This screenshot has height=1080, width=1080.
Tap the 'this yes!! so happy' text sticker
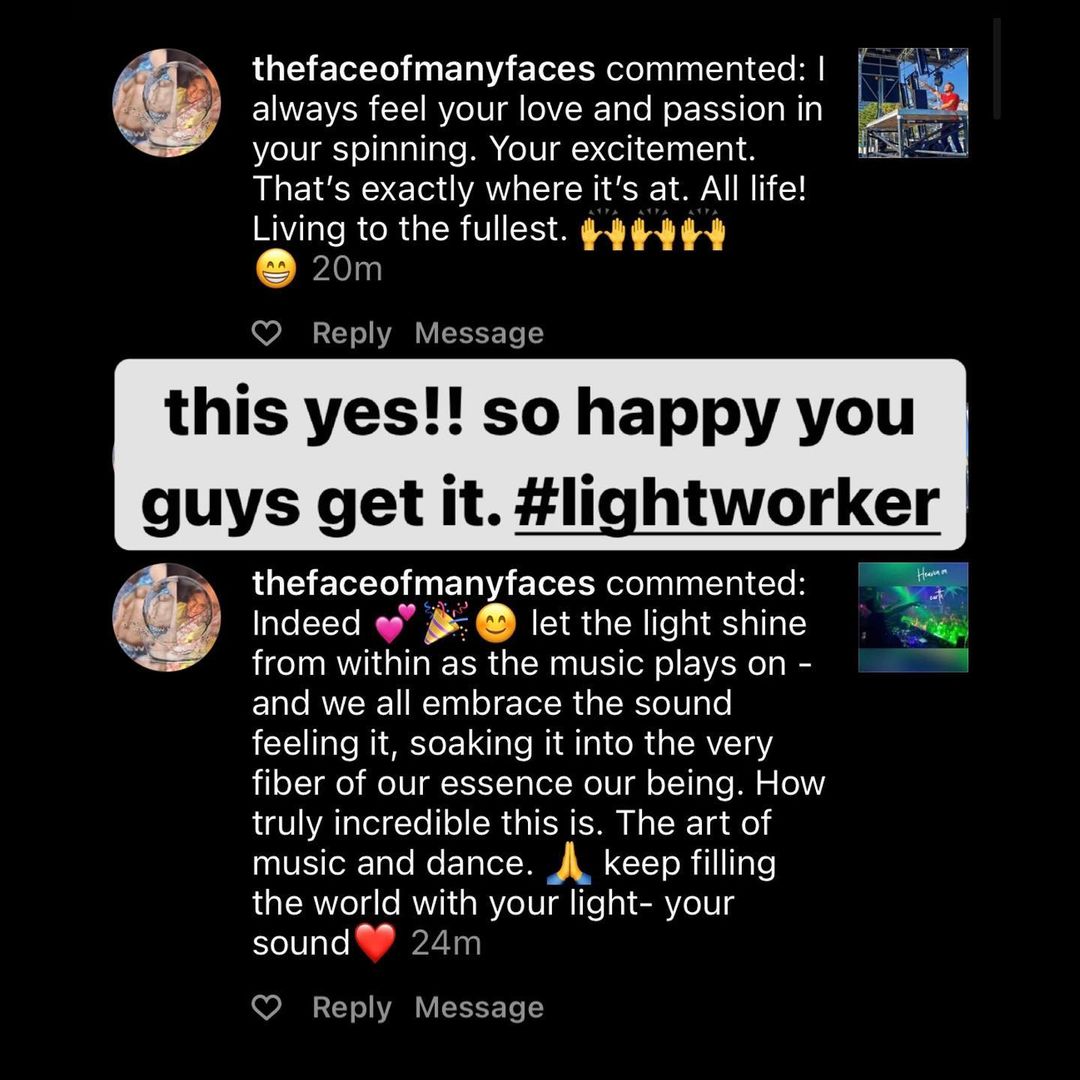pos(540,455)
